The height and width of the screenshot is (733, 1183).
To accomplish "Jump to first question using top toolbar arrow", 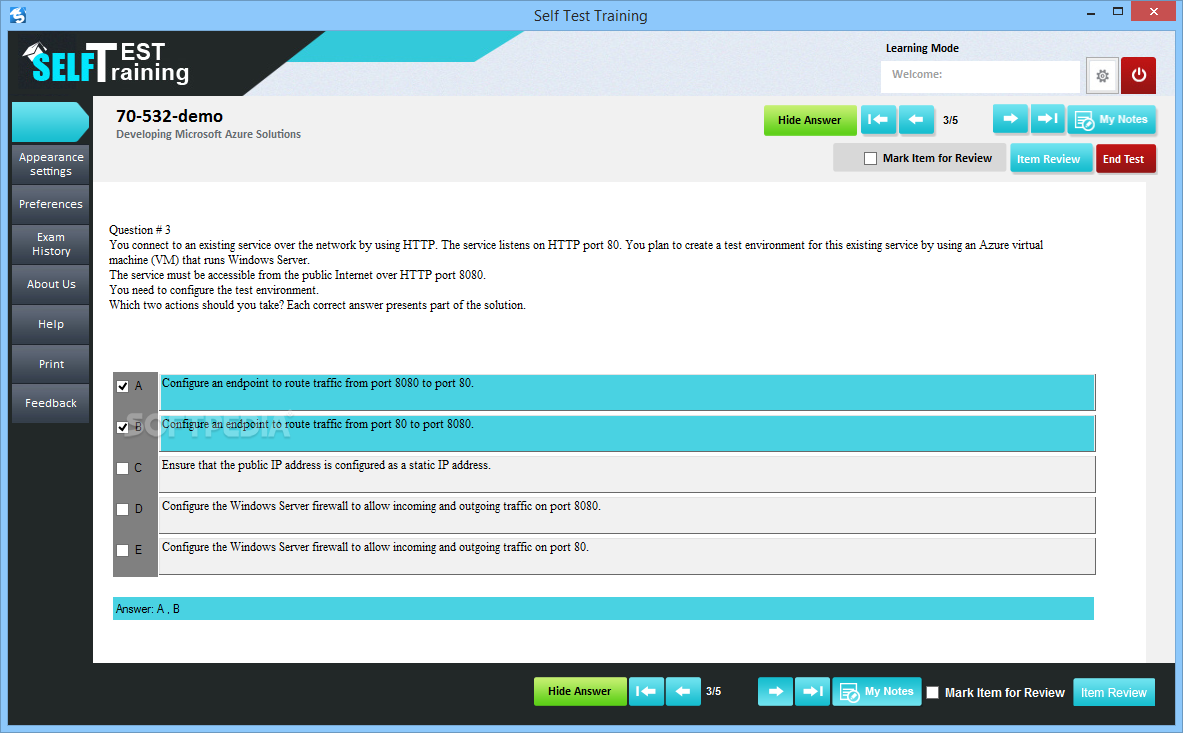I will click(878, 120).
